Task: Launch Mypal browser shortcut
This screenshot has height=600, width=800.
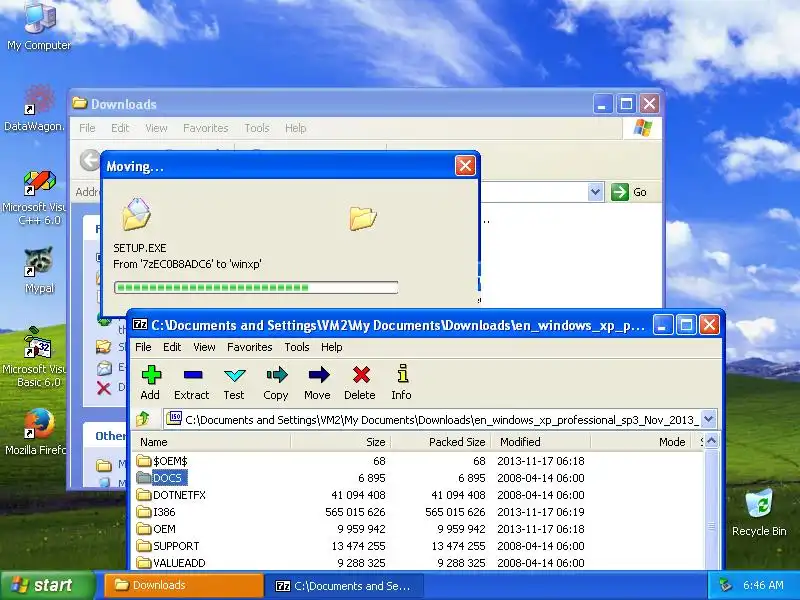Action: pyautogui.click(x=39, y=270)
